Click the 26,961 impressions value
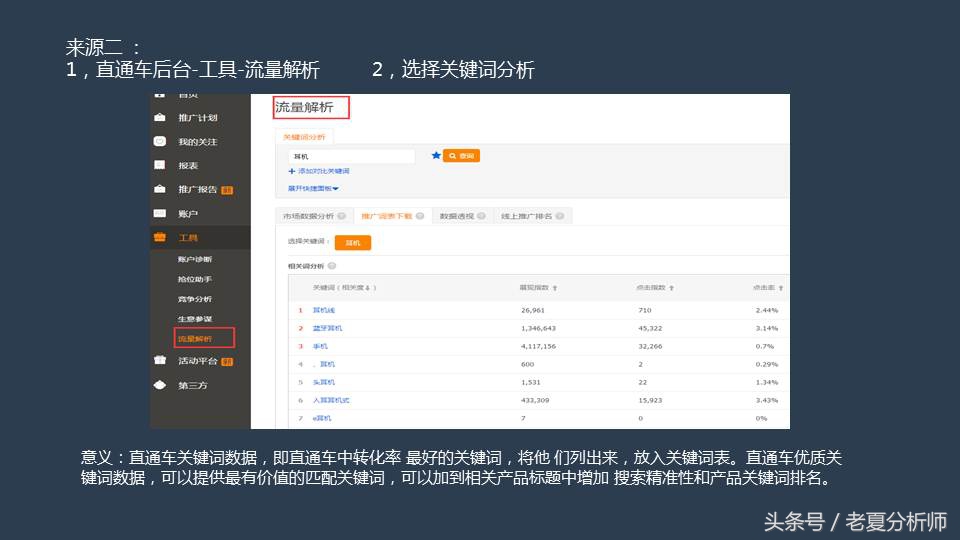Image resolution: width=960 pixels, height=540 pixels. (533, 310)
